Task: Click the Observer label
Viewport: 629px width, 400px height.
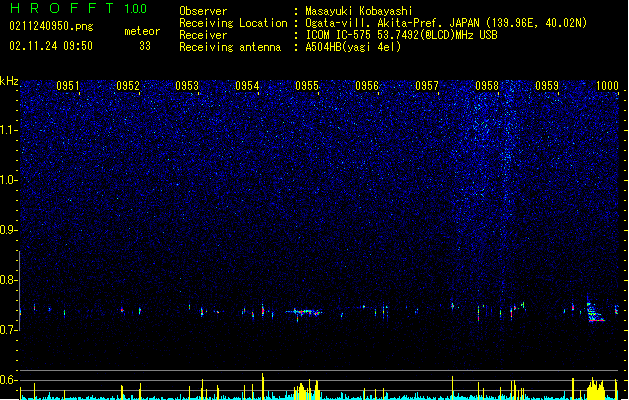Action: coord(203,11)
